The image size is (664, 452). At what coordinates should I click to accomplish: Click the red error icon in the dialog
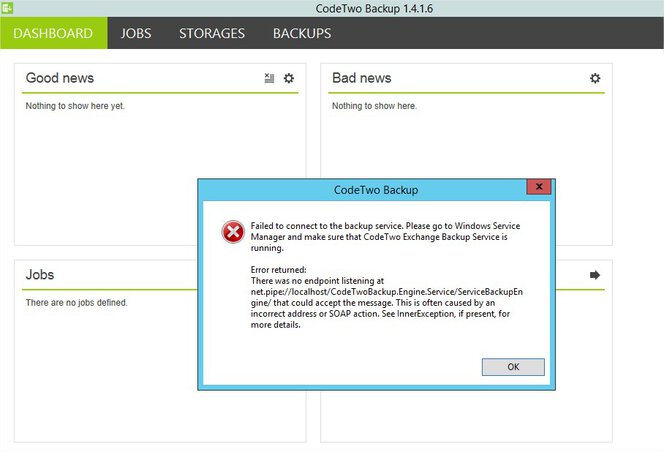pyautogui.click(x=233, y=232)
